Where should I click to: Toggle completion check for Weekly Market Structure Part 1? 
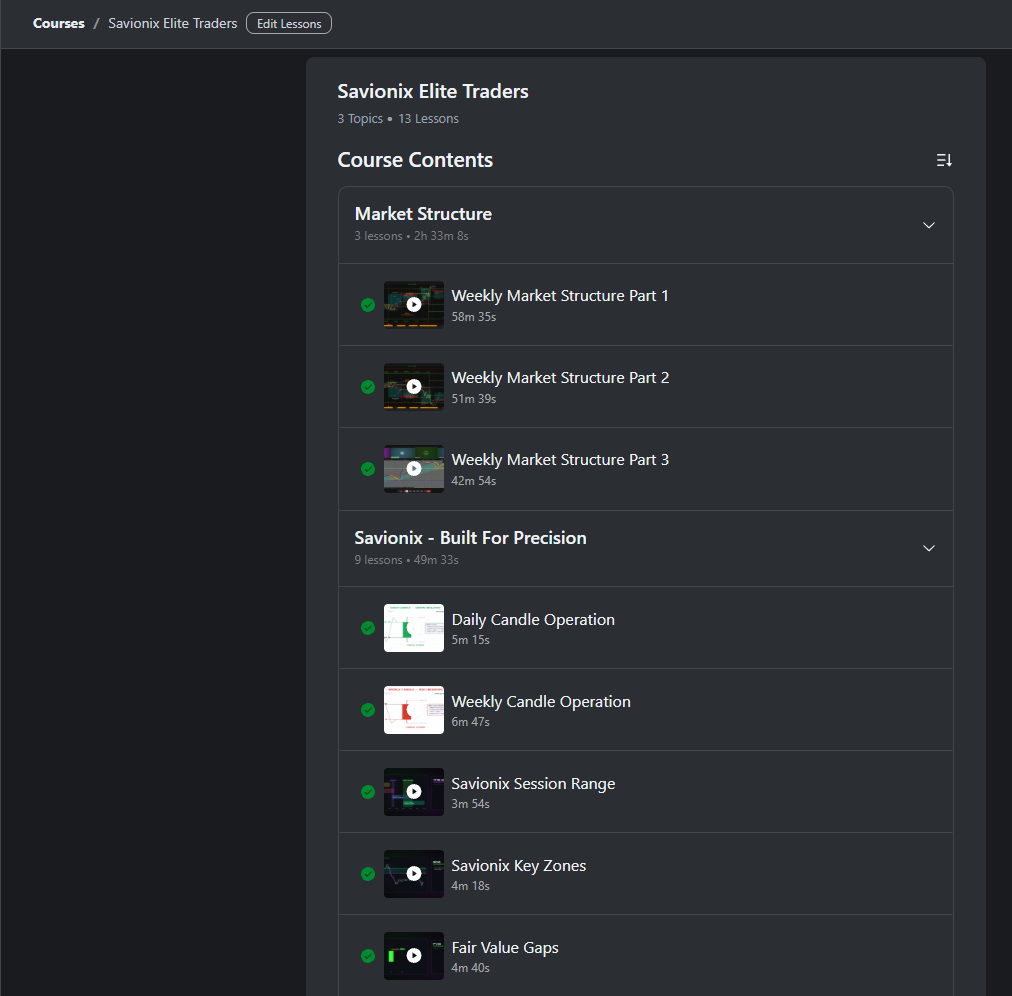pos(368,305)
